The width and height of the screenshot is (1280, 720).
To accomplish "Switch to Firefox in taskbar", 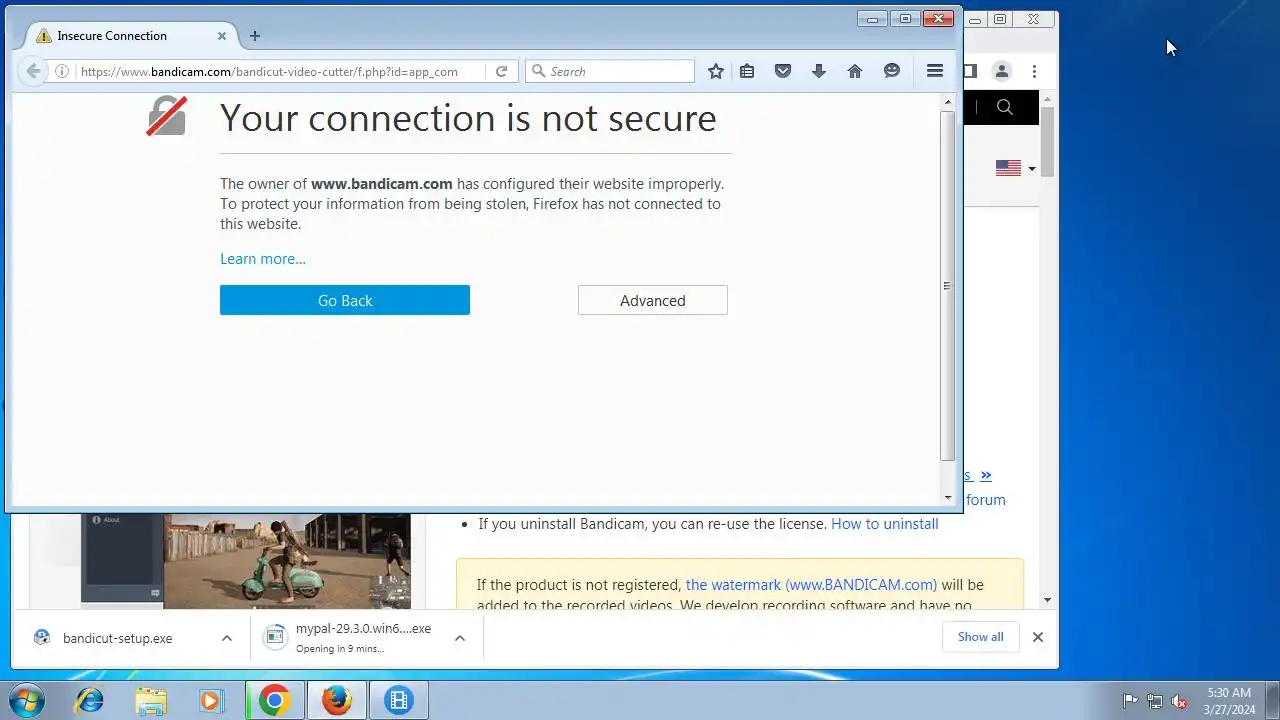I will (337, 700).
